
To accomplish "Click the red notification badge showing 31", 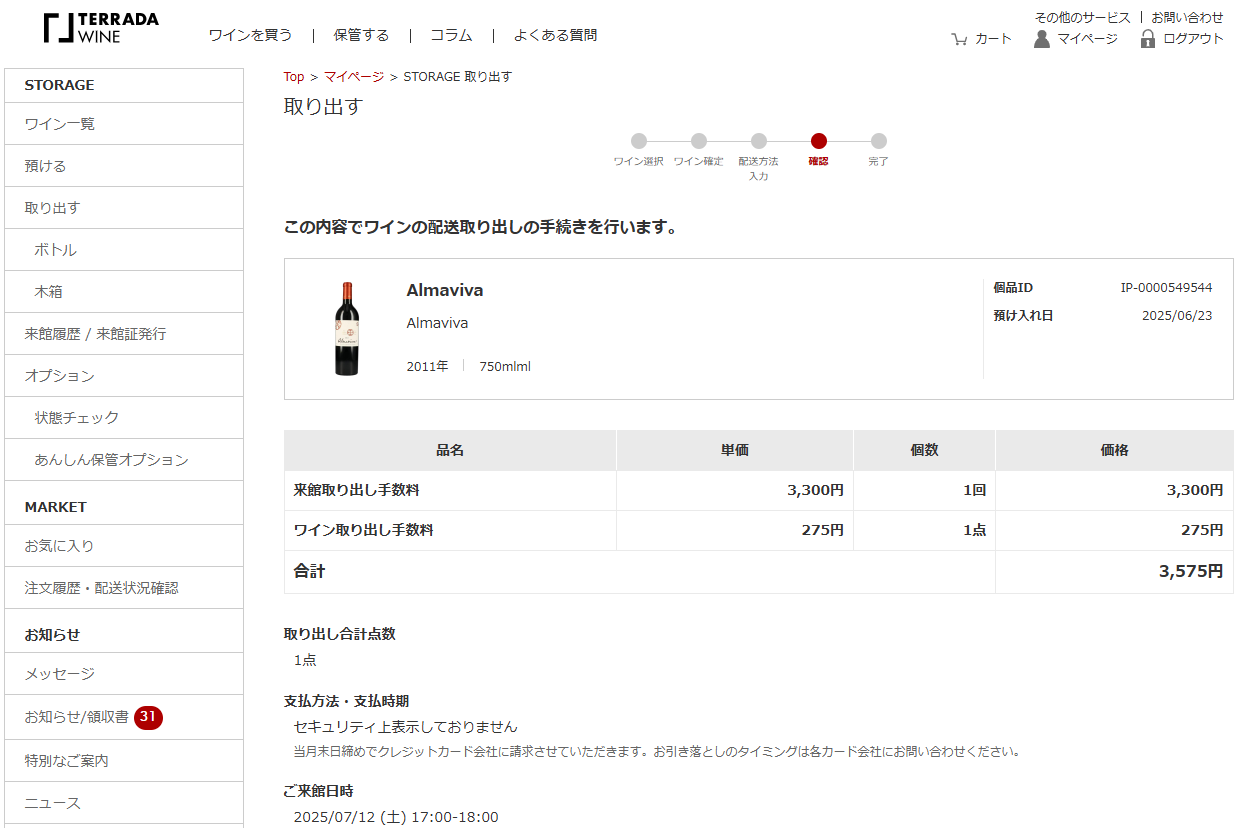I will tap(148, 717).
